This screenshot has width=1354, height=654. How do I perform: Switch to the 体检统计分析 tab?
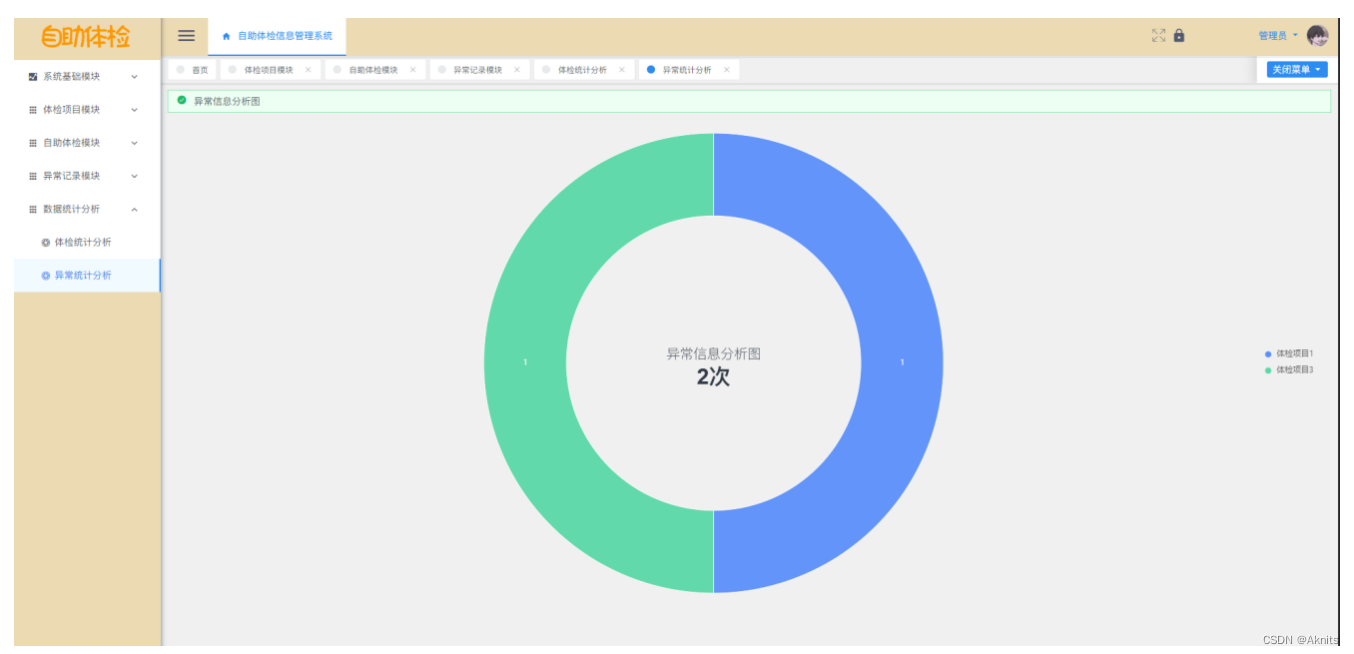point(582,70)
